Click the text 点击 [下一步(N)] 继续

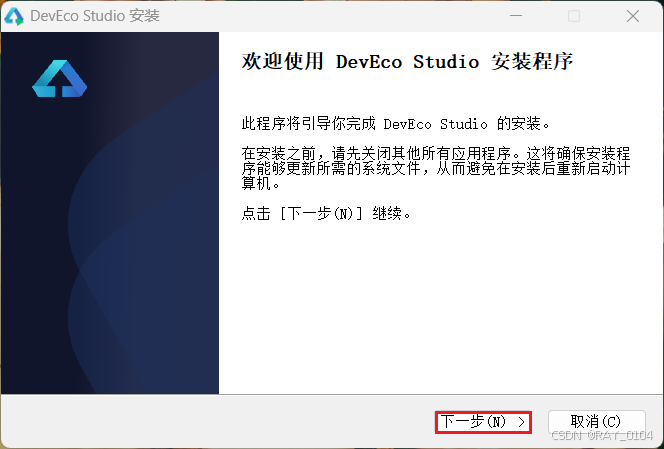pyautogui.click(x=326, y=213)
